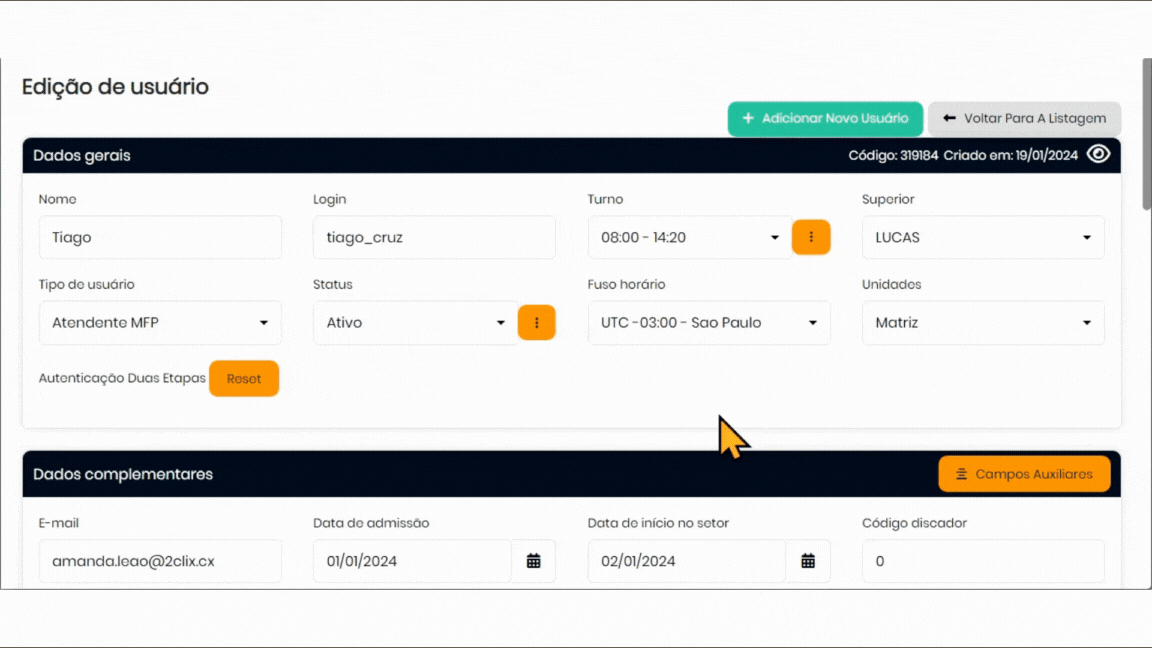This screenshot has height=648, width=1152.
Task: Click the eye icon in Dados gerais header
Action: click(1098, 154)
